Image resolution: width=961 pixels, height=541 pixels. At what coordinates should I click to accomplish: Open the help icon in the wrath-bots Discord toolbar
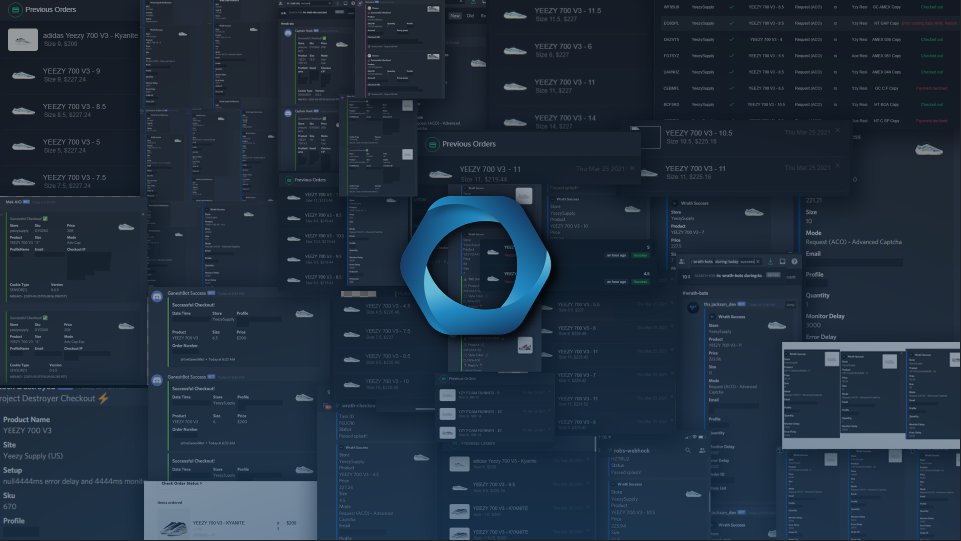[x=795, y=262]
